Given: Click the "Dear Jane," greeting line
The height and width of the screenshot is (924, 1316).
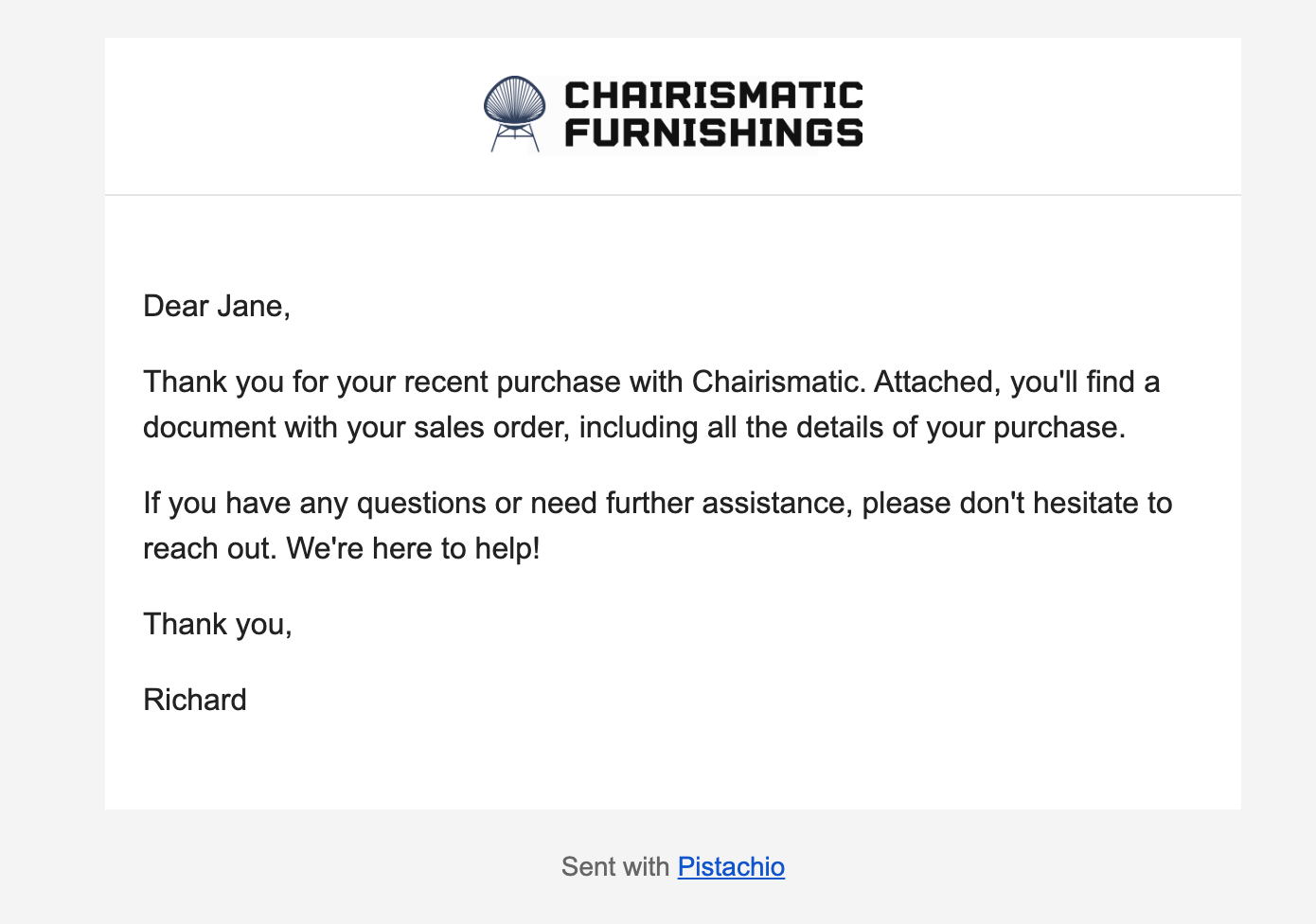Looking at the screenshot, I should click(x=217, y=306).
